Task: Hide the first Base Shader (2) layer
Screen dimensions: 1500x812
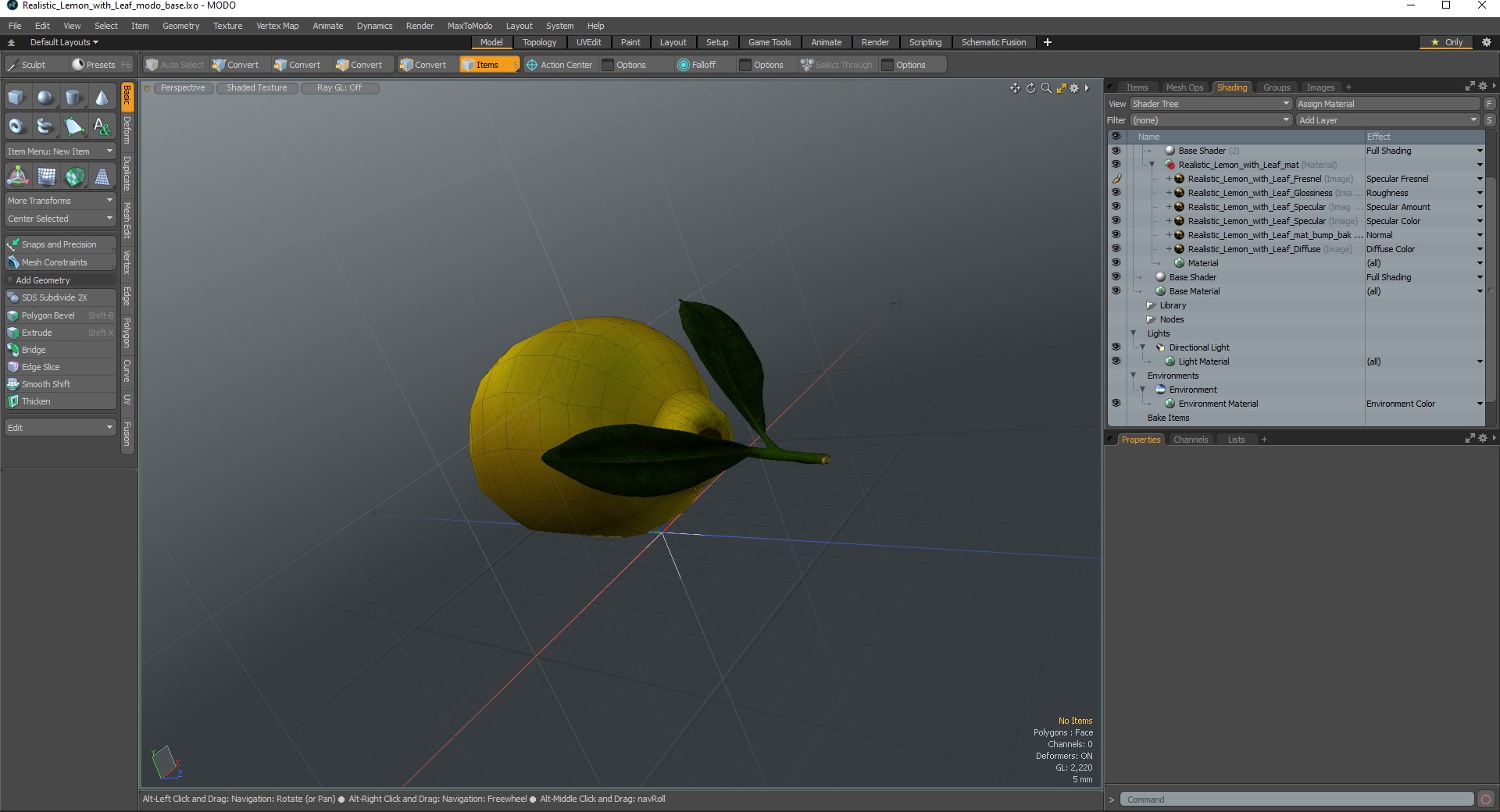Action: coord(1116,151)
